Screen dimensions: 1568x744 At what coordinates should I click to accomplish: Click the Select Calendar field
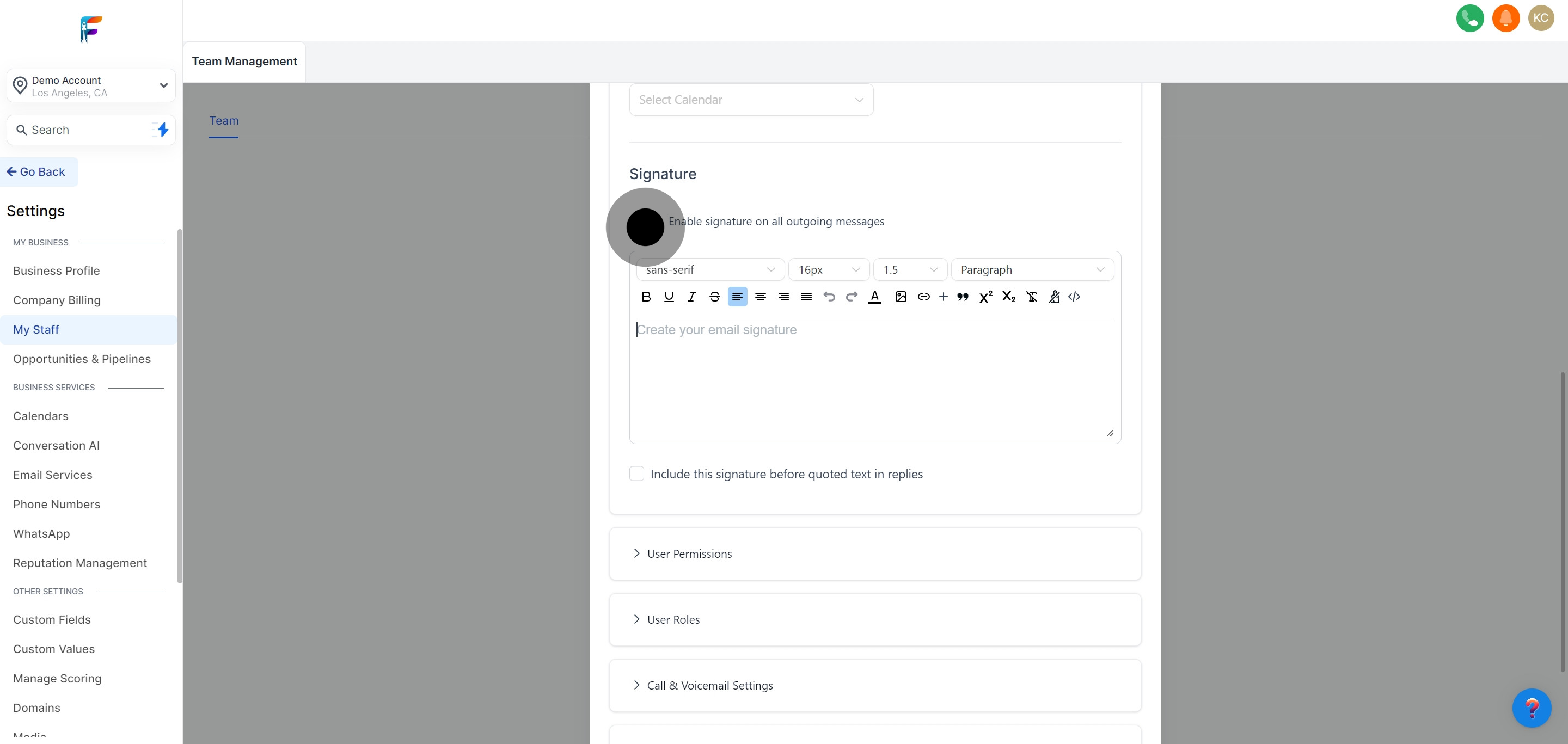(x=751, y=100)
